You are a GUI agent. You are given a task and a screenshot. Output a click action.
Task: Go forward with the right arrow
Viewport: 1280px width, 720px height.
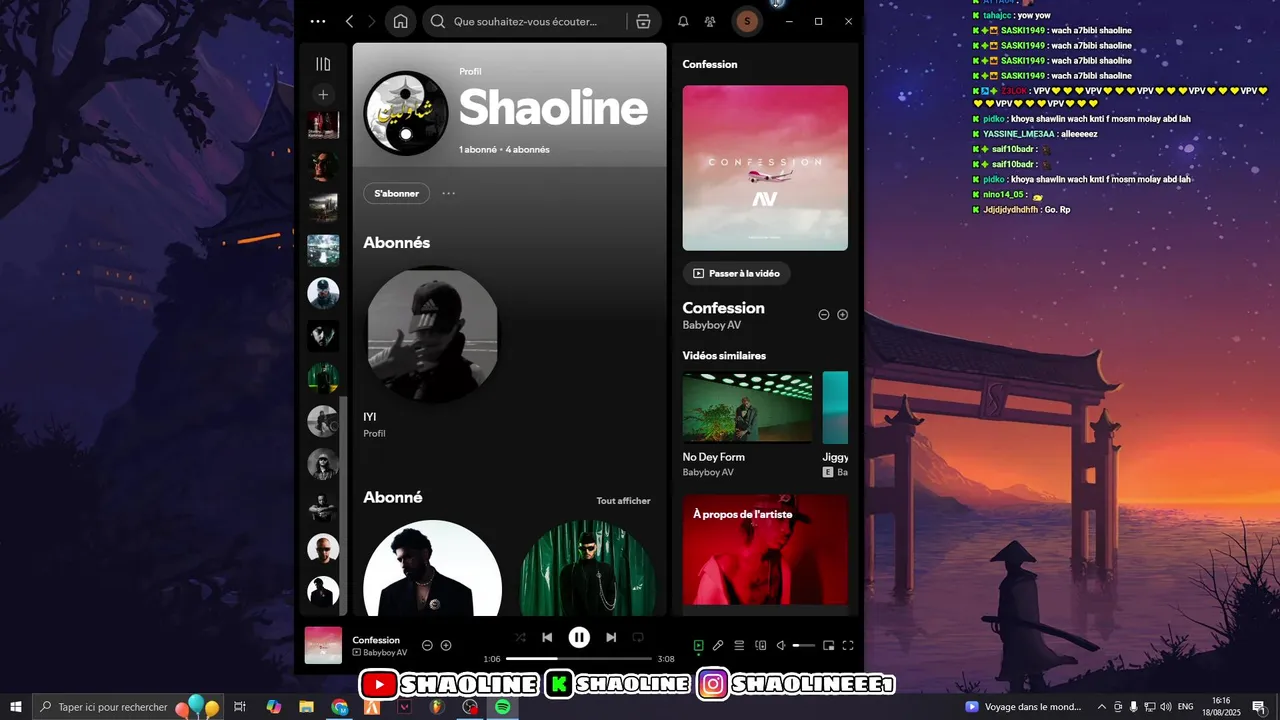point(372,21)
